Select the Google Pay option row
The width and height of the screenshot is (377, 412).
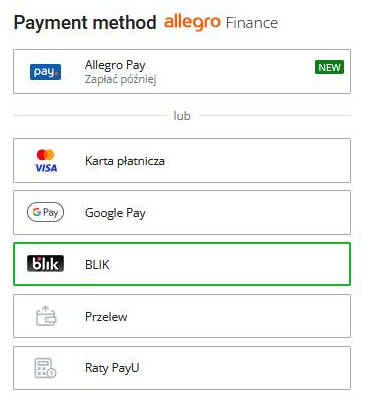pyautogui.click(x=182, y=212)
